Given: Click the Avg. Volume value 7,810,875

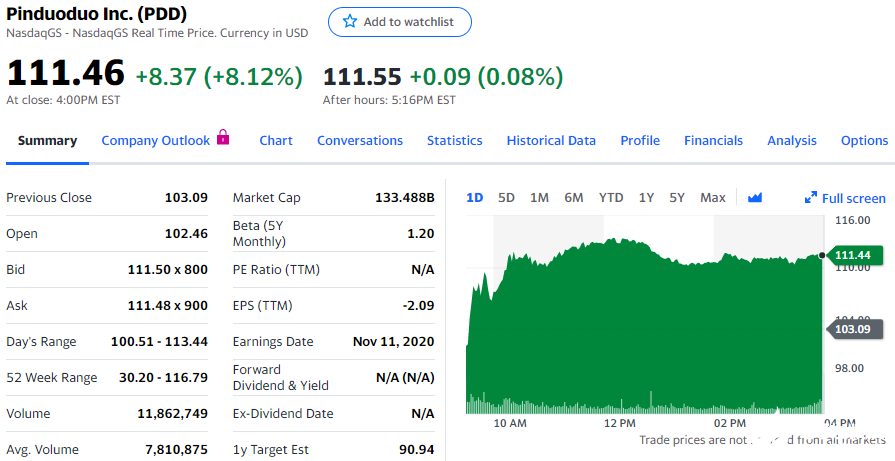Looking at the screenshot, I should pyautogui.click(x=176, y=449).
